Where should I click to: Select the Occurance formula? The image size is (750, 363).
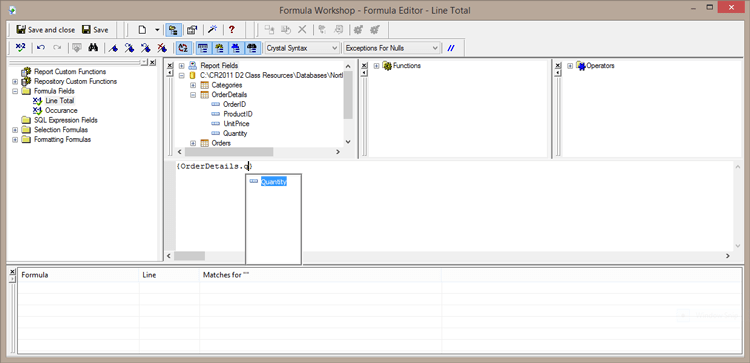point(61,110)
